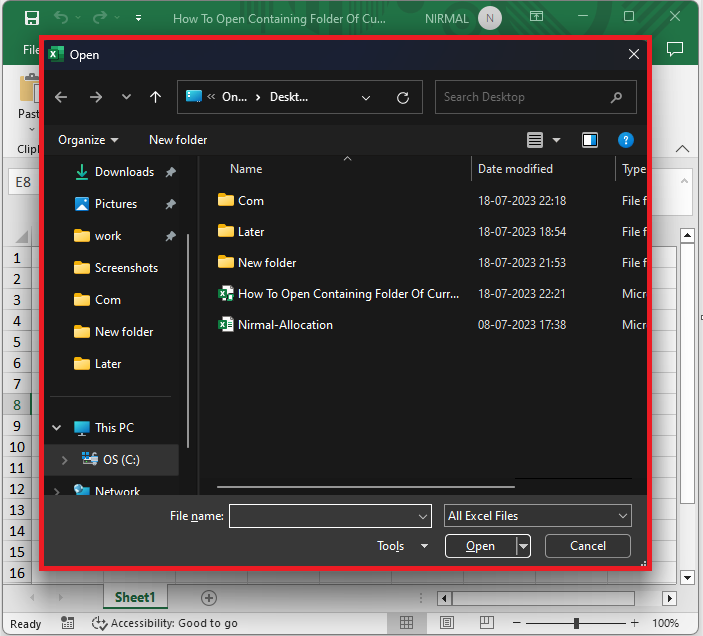The image size is (703, 636).
Task: Select Downloads in navigation pane
Action: [124, 172]
